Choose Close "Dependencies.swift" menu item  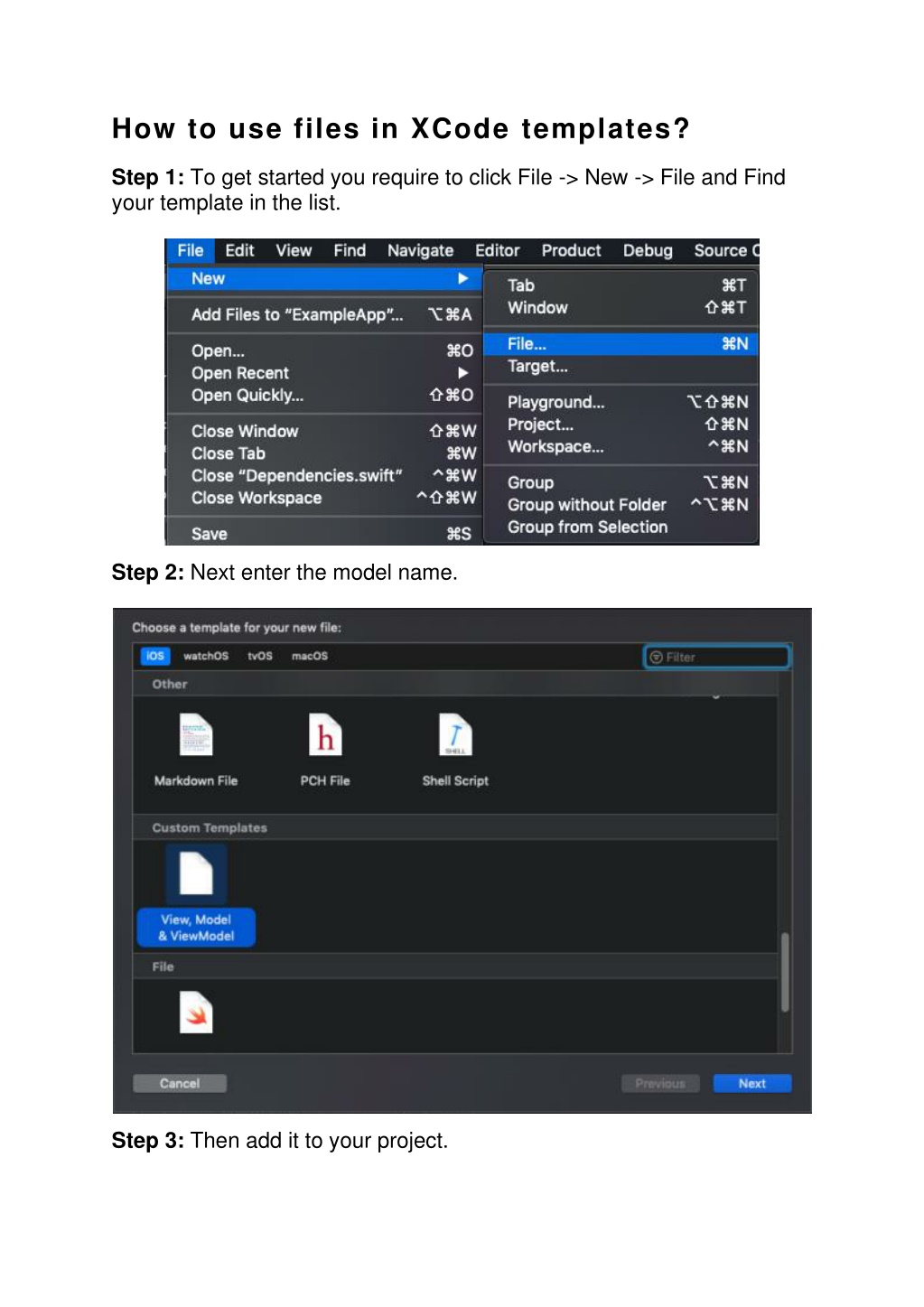pyautogui.click(x=324, y=476)
